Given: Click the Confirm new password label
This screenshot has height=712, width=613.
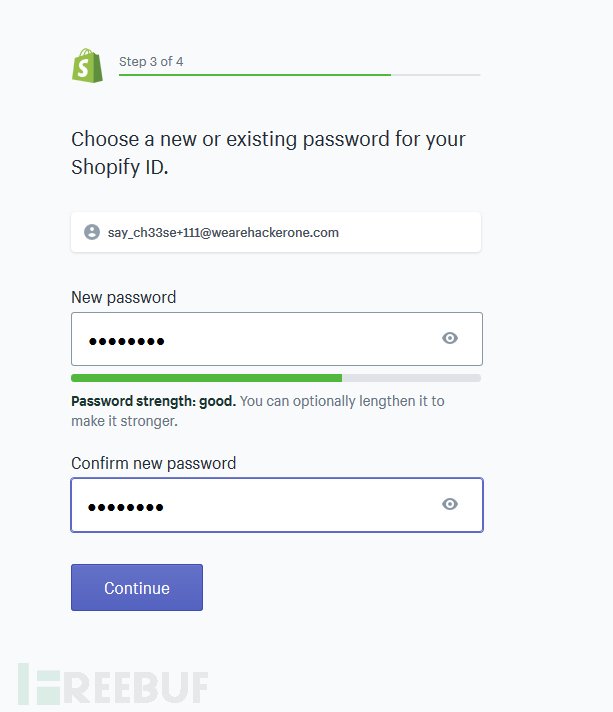Looking at the screenshot, I should [x=153, y=464].
